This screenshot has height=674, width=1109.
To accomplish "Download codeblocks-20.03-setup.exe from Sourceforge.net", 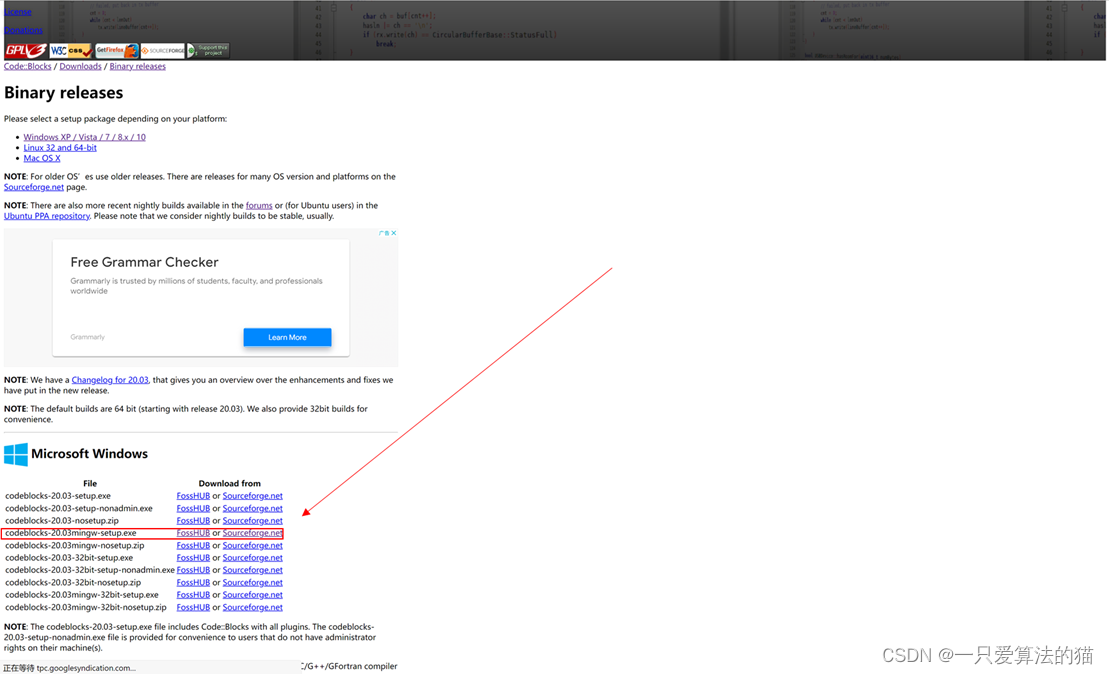I will 252,496.
